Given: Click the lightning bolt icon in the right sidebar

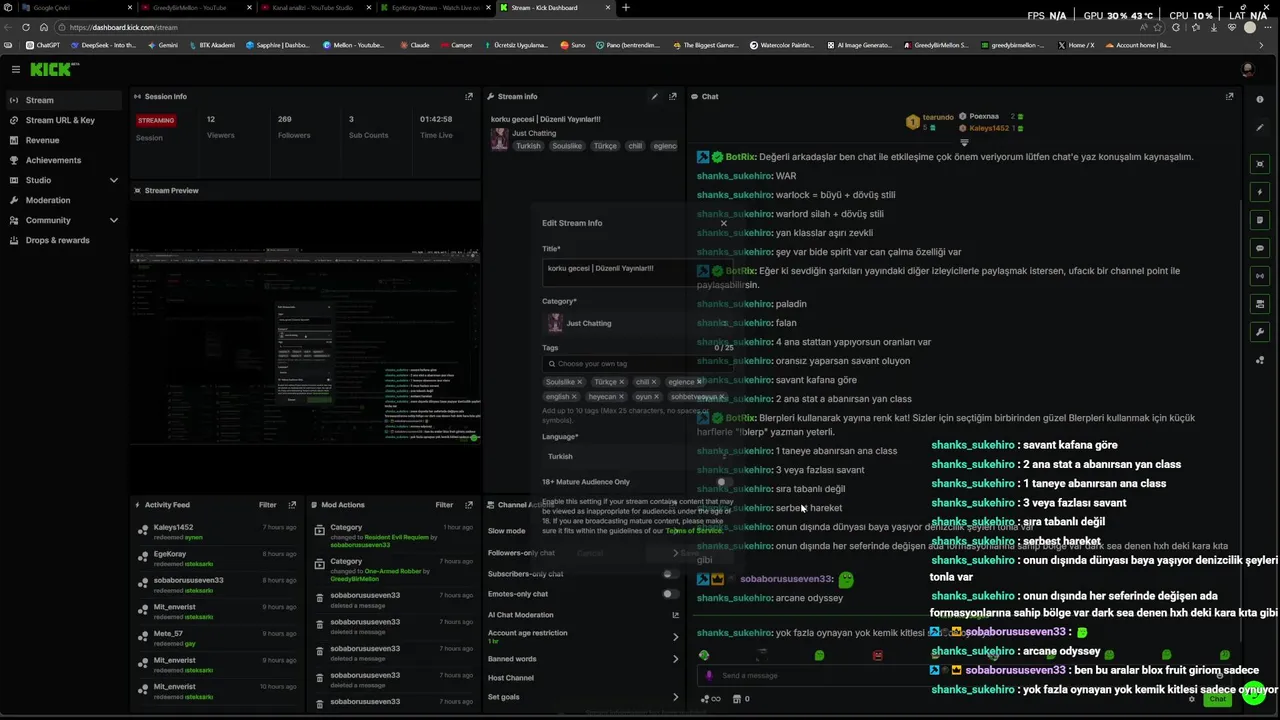Looking at the screenshot, I should click(x=1260, y=192).
